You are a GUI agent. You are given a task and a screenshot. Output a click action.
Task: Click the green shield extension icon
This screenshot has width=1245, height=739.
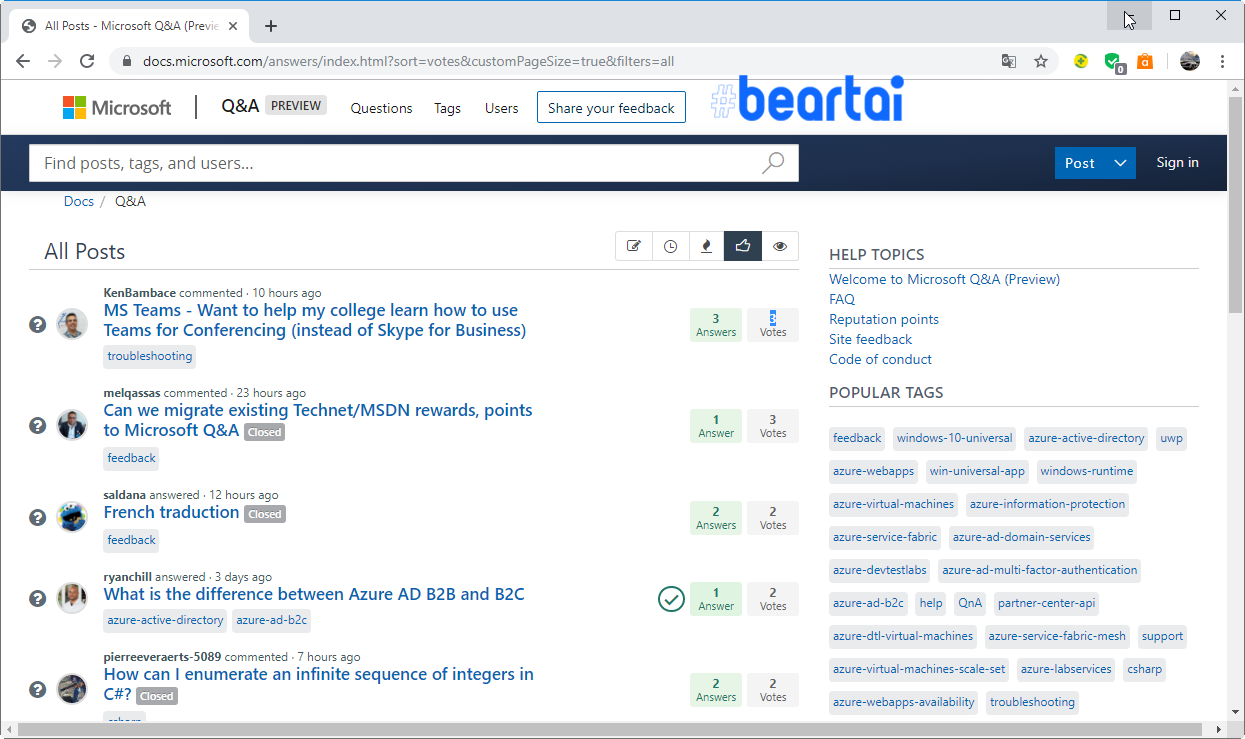pos(1113,62)
